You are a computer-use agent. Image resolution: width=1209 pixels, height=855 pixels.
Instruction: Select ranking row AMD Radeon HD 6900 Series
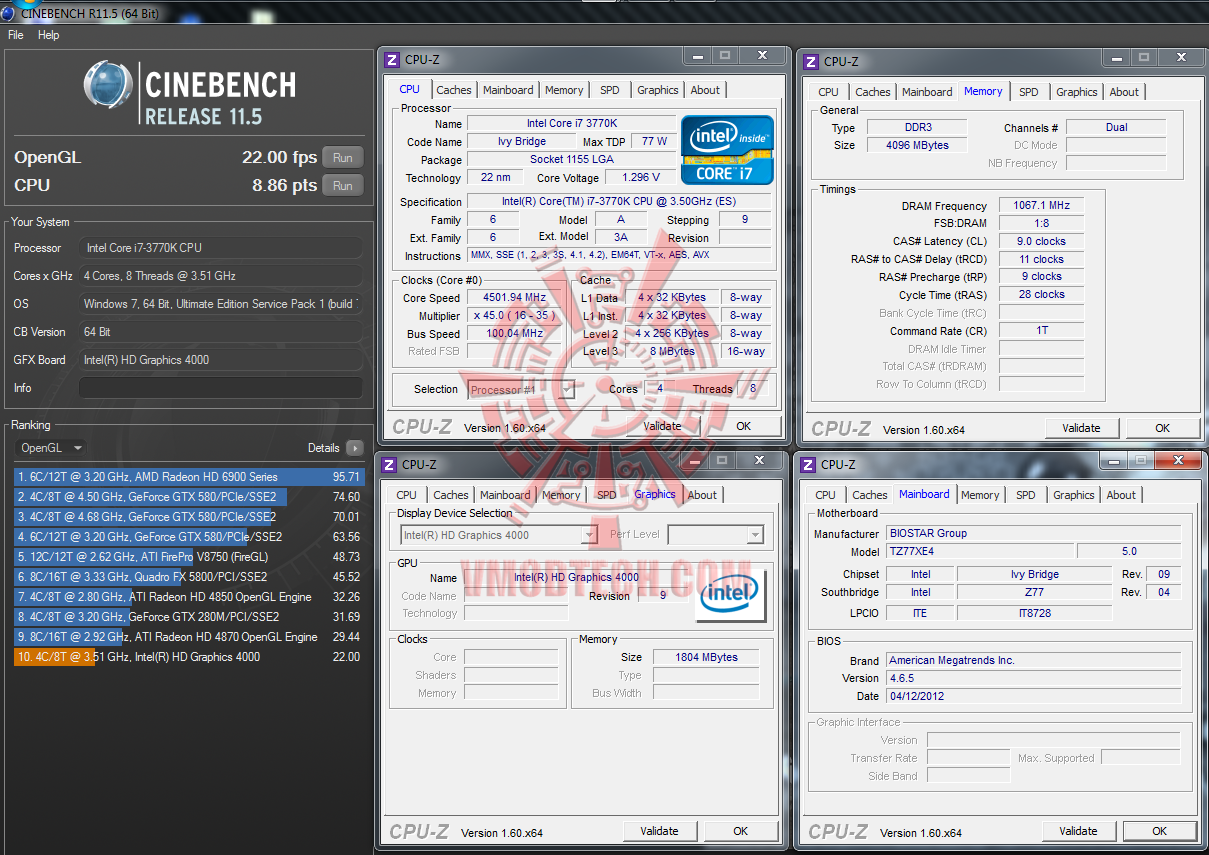point(189,477)
